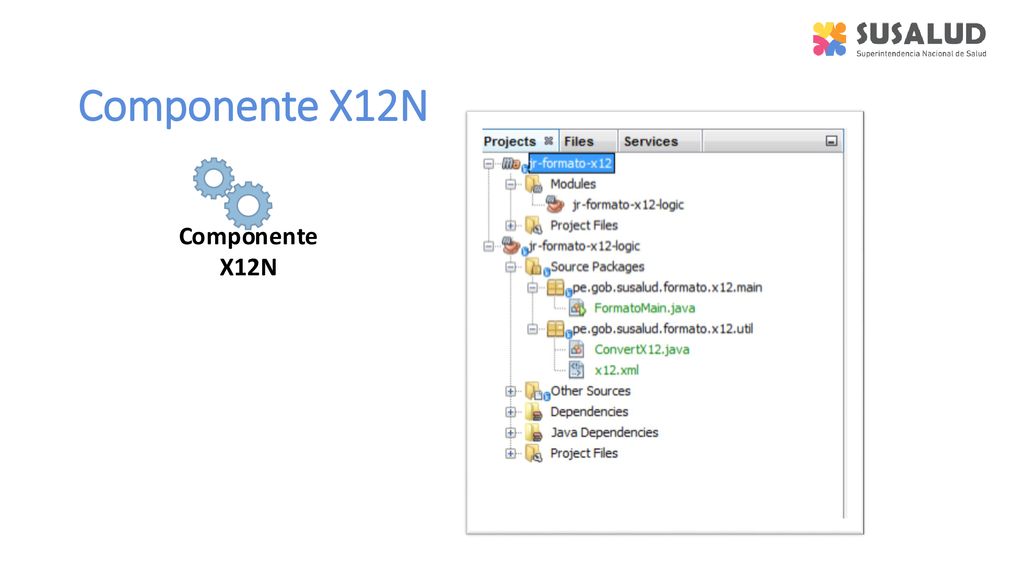
Task: Click the Maven icon of jr-formato-x12
Action: click(511, 163)
